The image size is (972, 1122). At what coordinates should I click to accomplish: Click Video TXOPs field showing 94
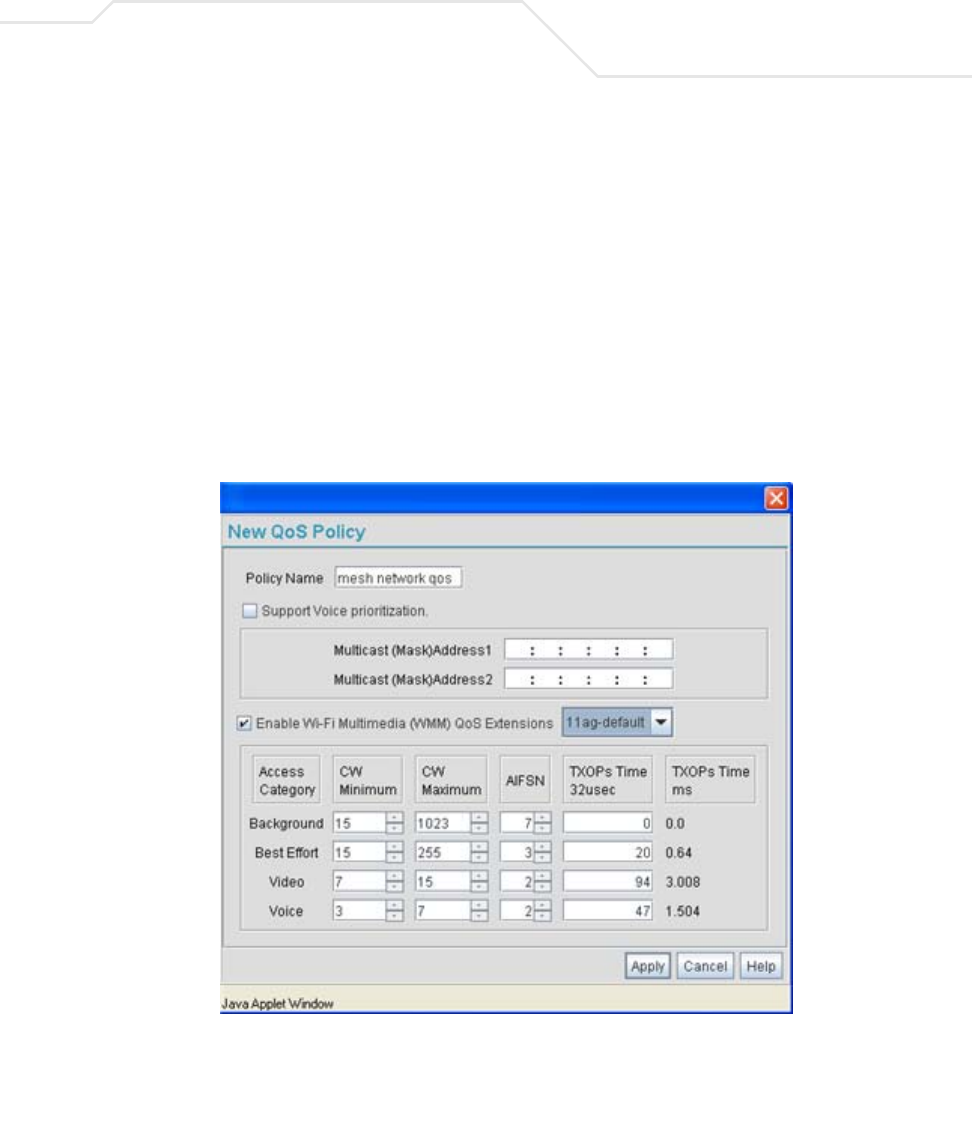[607, 882]
